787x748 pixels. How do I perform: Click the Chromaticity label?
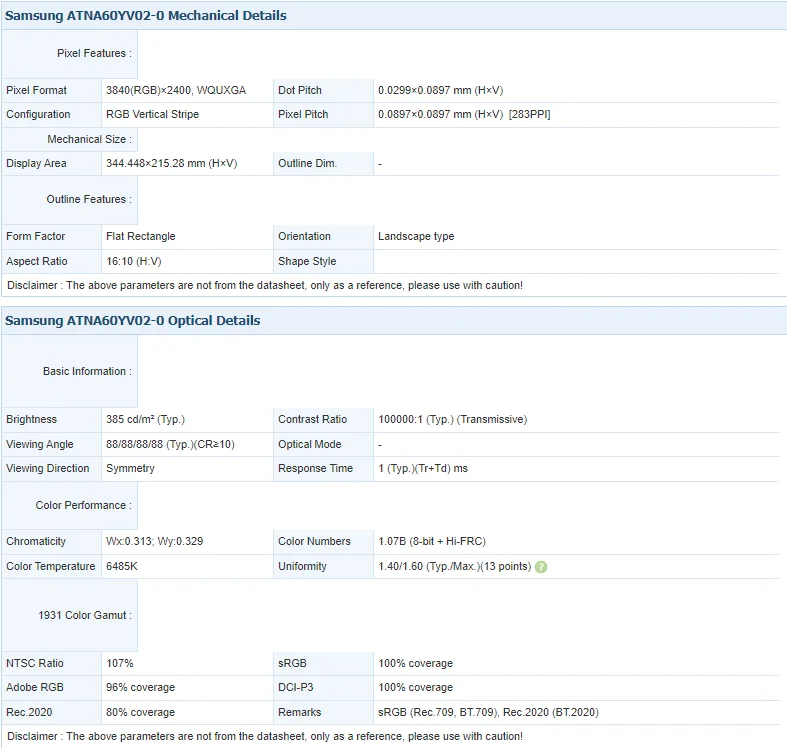(36, 542)
